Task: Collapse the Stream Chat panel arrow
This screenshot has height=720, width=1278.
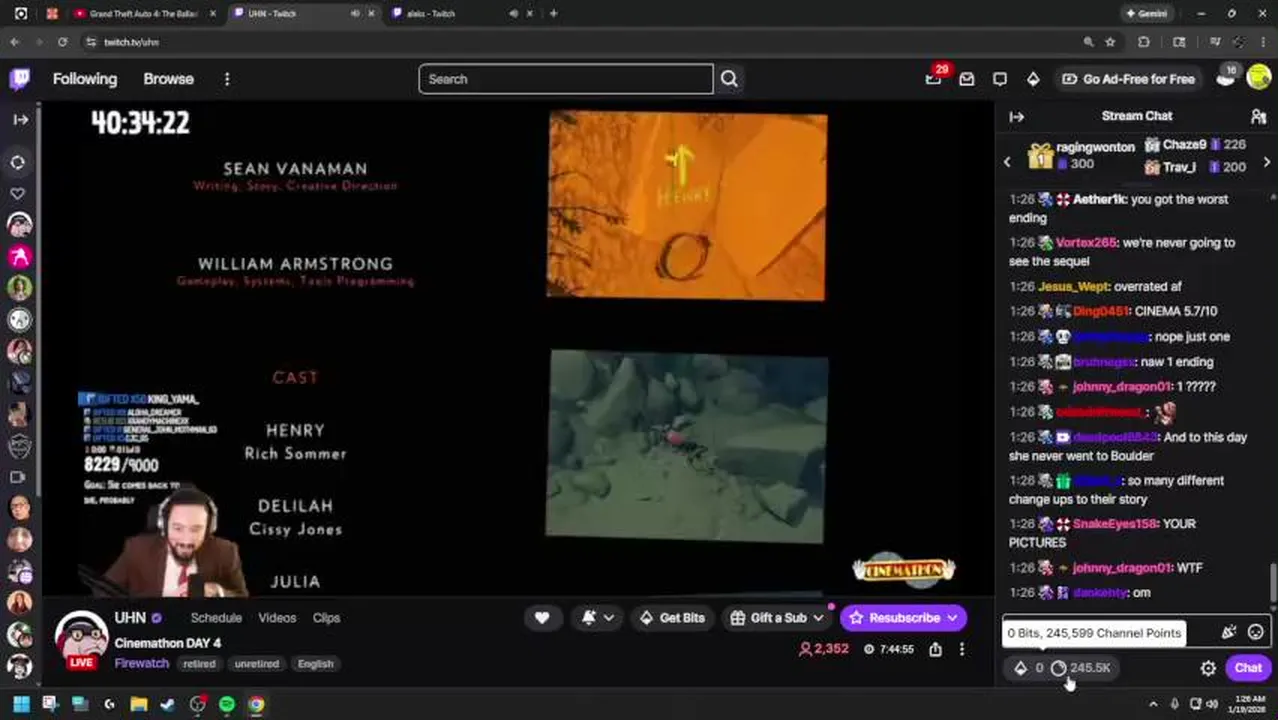Action: point(1017,117)
